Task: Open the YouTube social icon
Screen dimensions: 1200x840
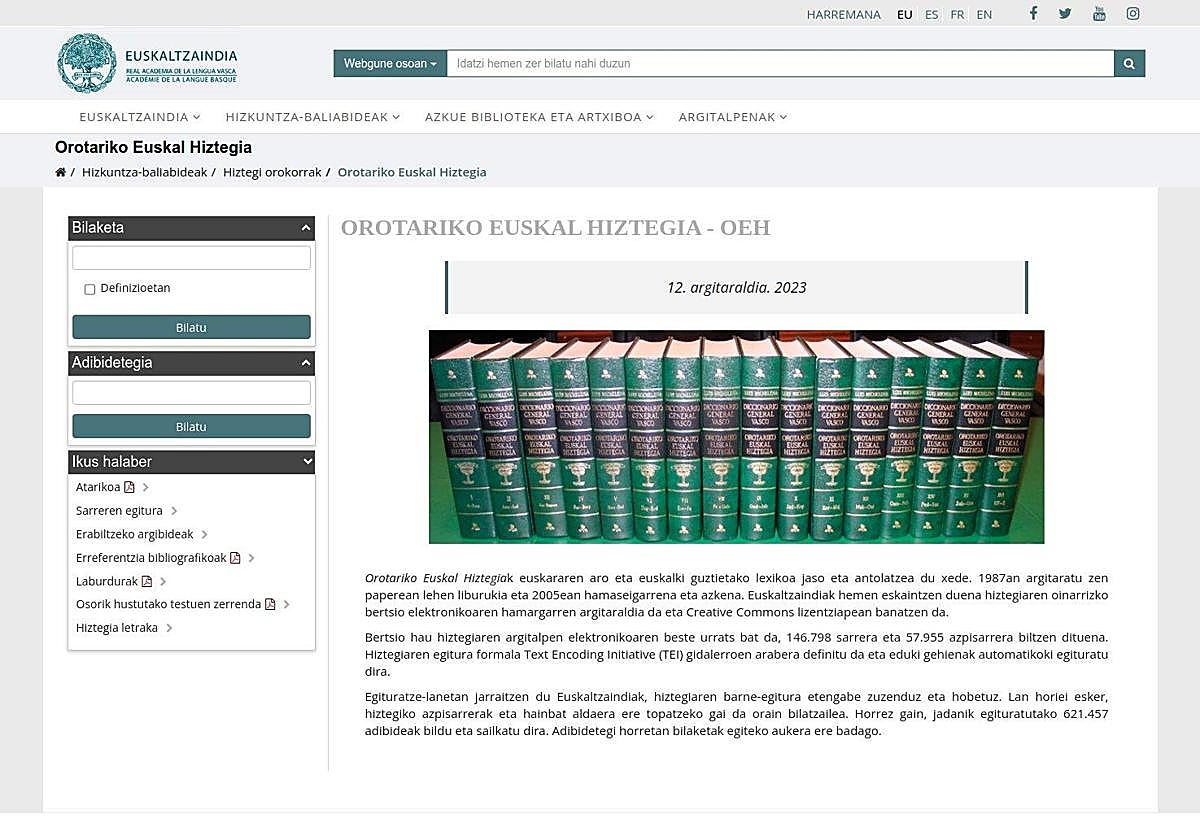Action: (1099, 14)
